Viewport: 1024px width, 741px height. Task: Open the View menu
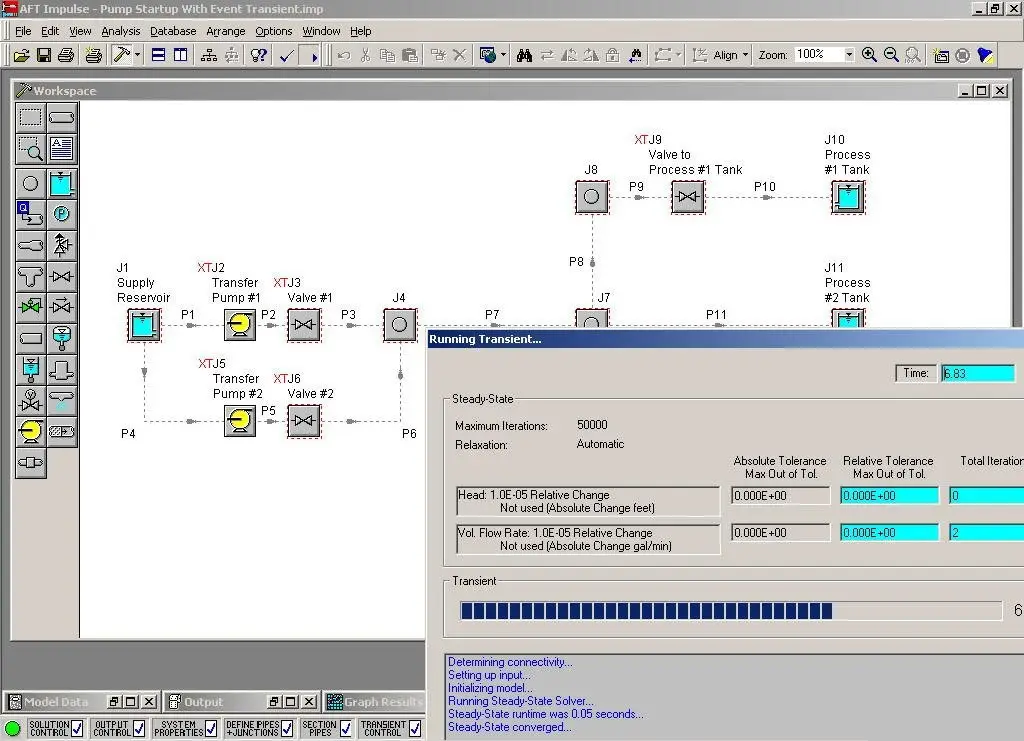pyautogui.click(x=80, y=31)
